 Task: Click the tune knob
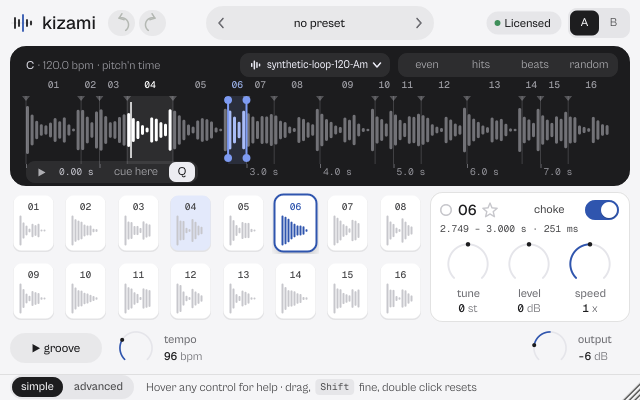tap(468, 263)
